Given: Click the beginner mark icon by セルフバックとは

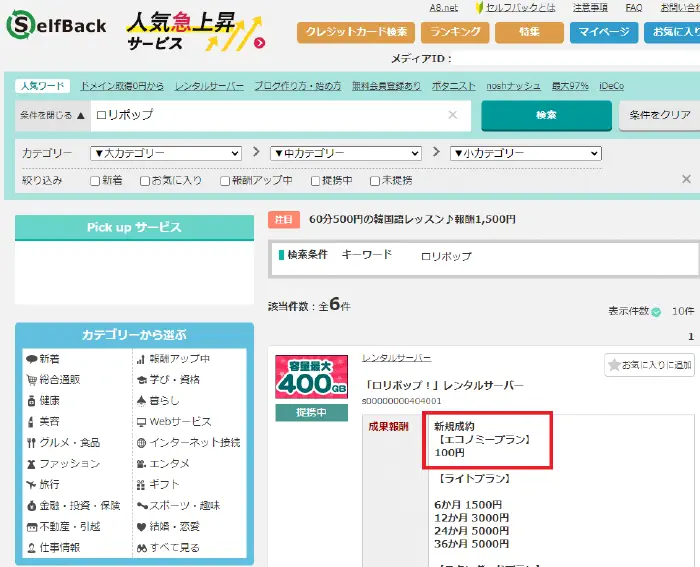Looking at the screenshot, I should [479, 8].
